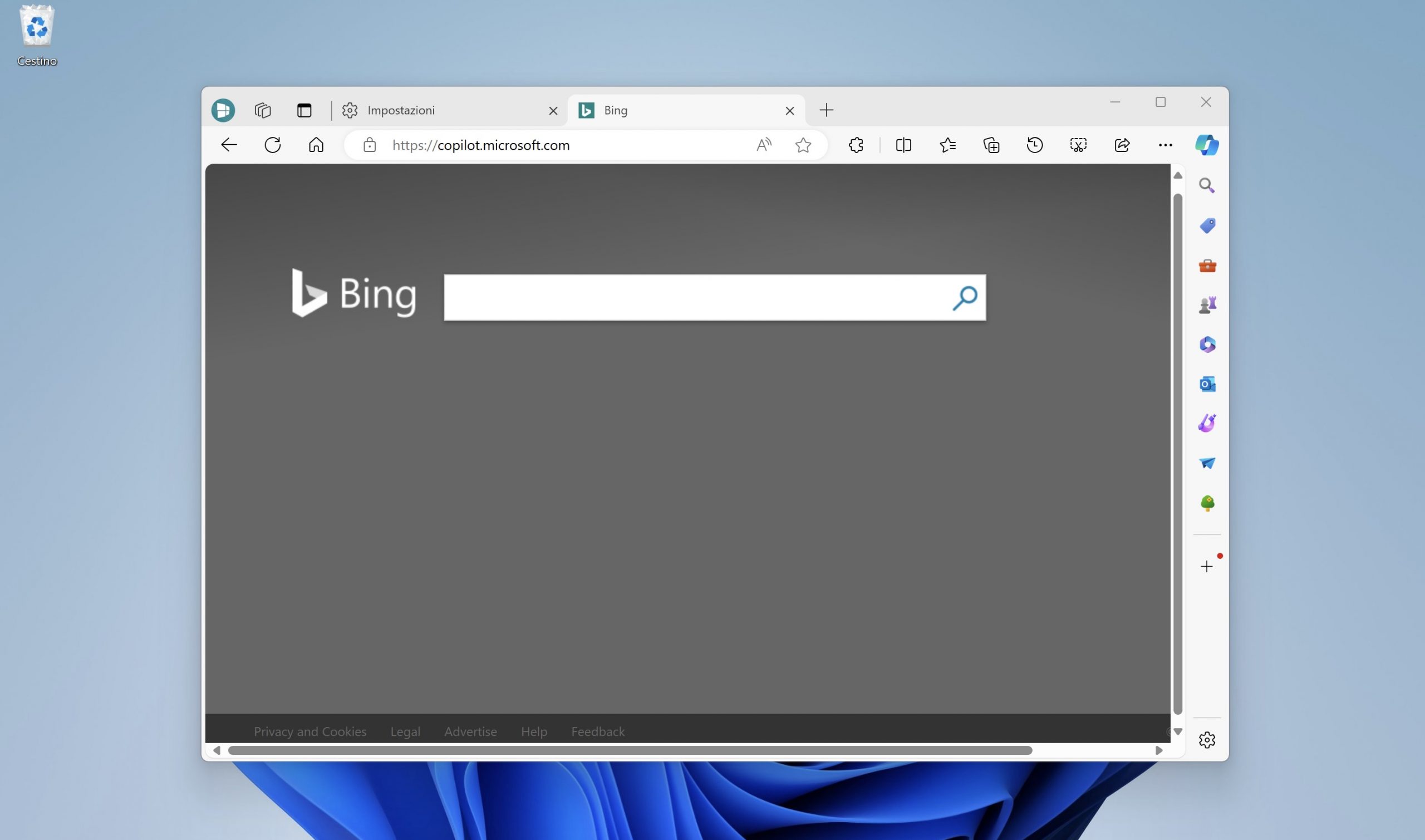This screenshot has width=1425, height=840.
Task: Click the vertical scrollbar down arrow
Action: pyautogui.click(x=1178, y=731)
